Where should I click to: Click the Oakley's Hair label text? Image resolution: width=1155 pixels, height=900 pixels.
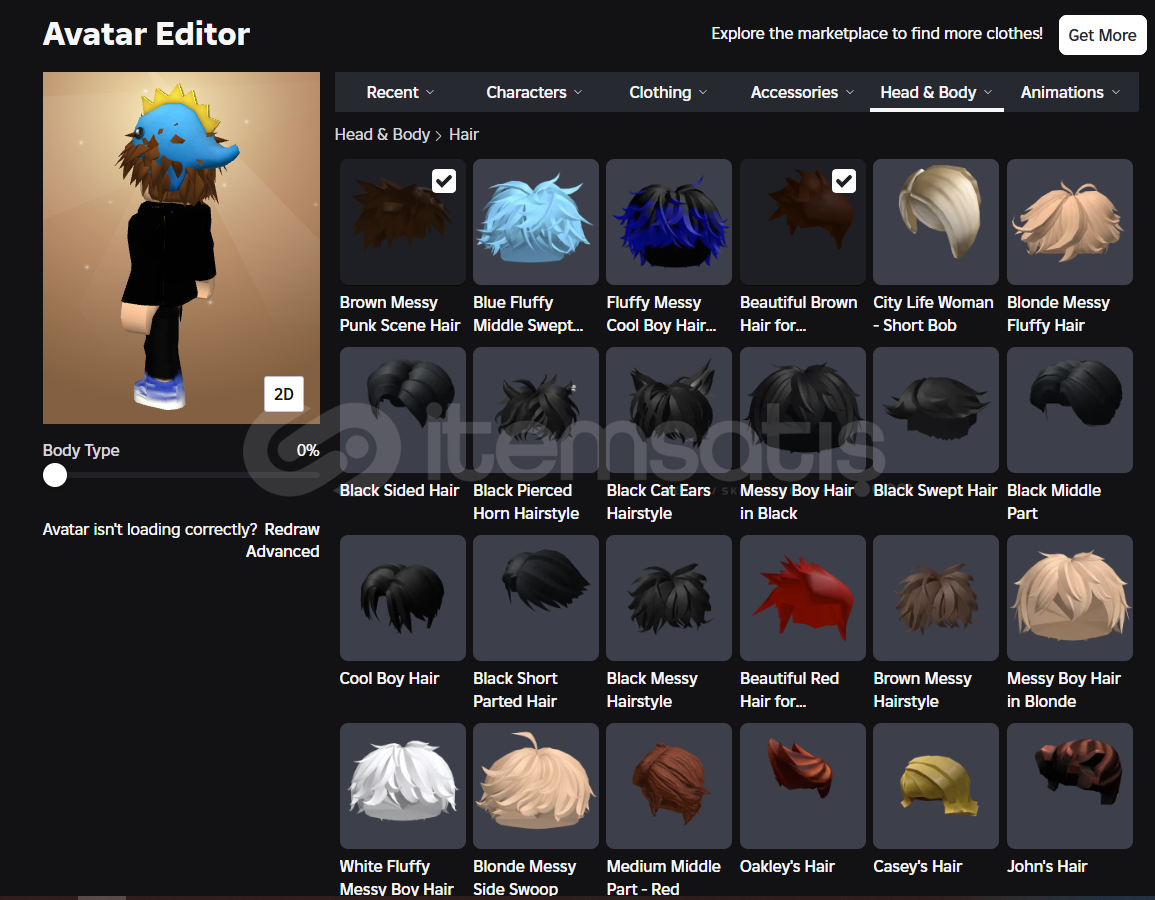(x=787, y=866)
